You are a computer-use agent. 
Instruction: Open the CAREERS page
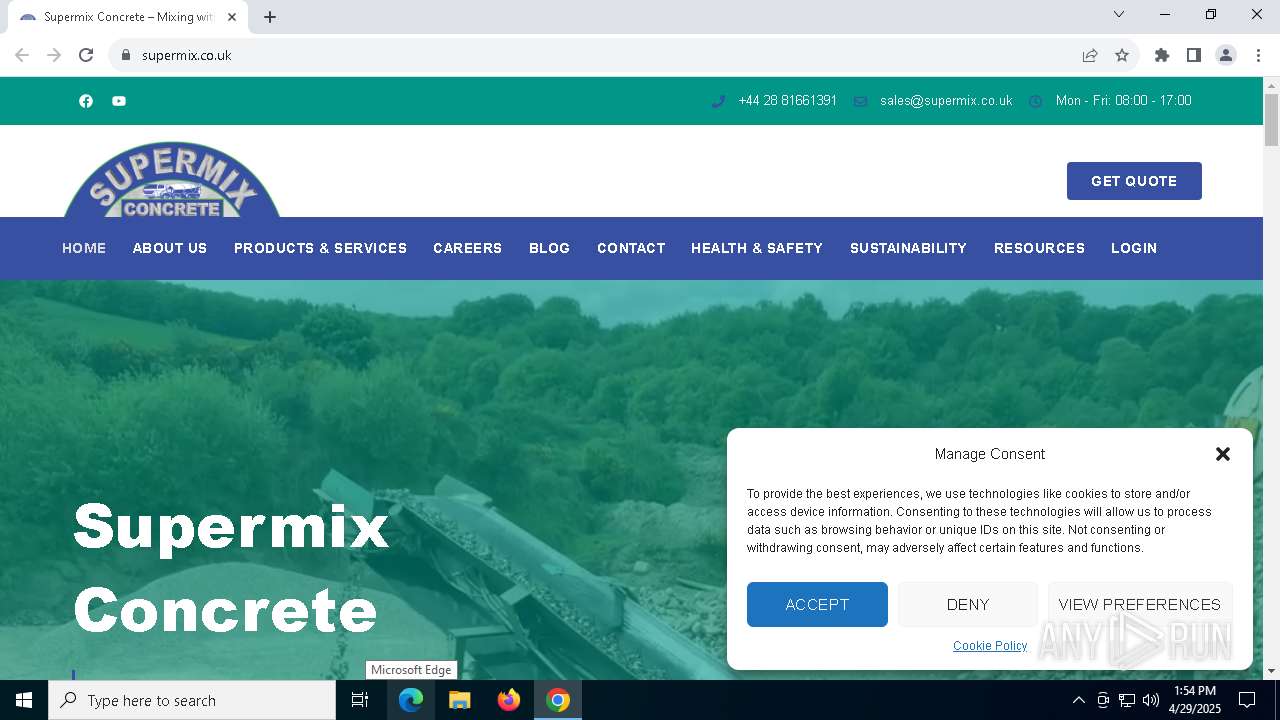pyautogui.click(x=467, y=248)
